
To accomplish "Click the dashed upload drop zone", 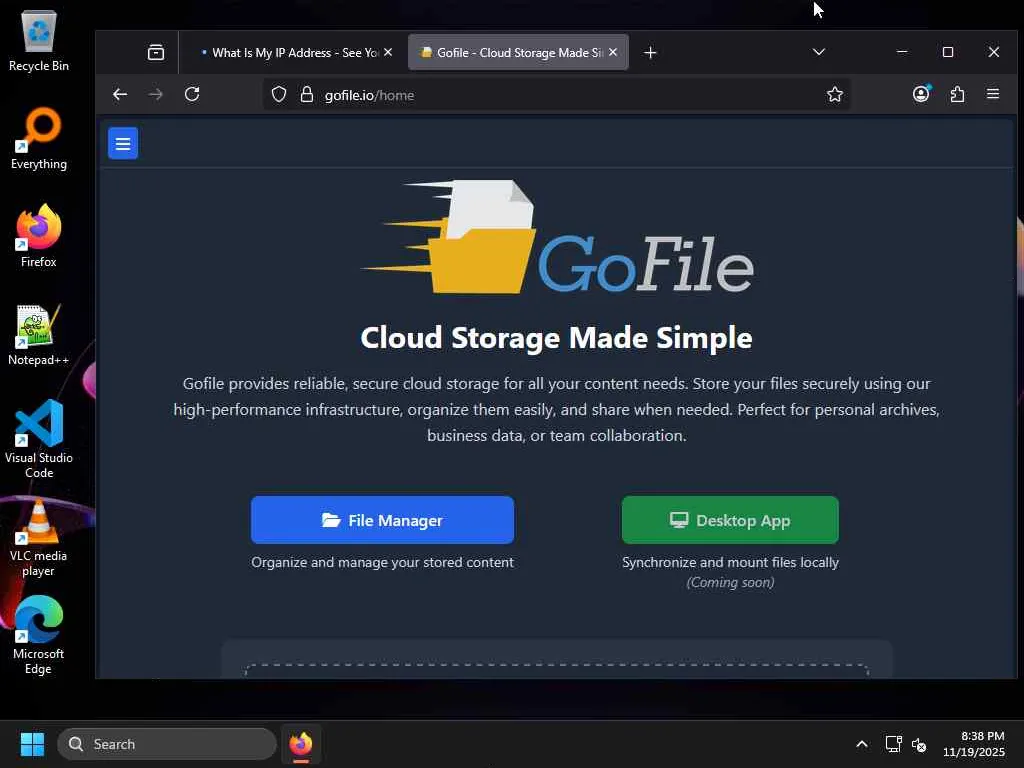I will pyautogui.click(x=557, y=671).
